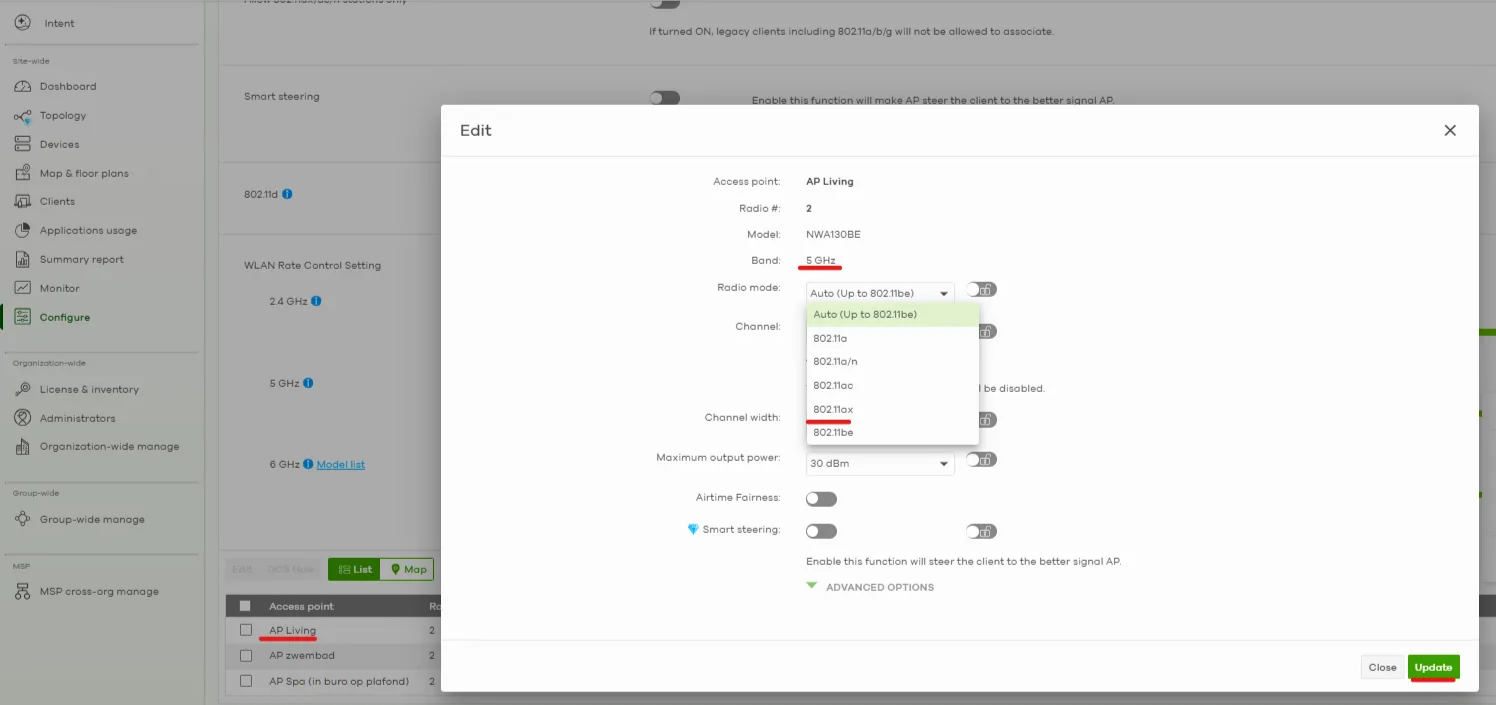Choose 802.11a radio mode
Viewport: 1496px width, 705px height.
(x=892, y=338)
